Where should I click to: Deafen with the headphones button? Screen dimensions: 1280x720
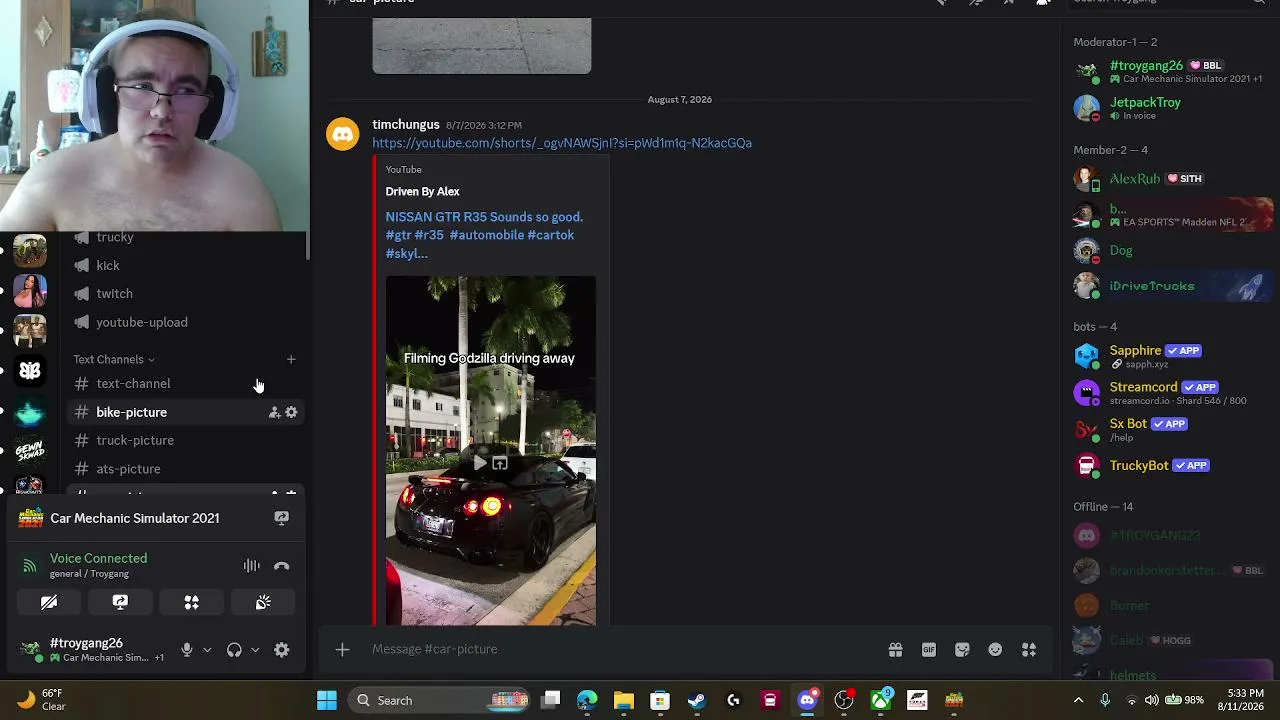coord(234,650)
